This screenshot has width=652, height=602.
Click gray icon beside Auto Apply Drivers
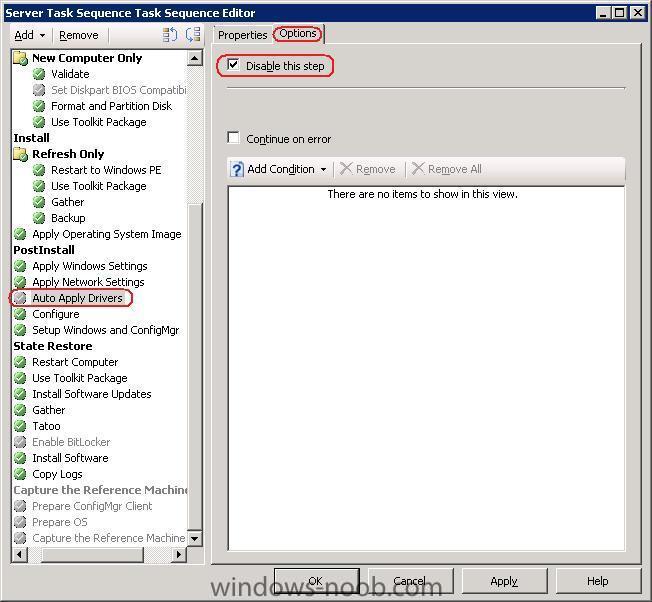pyautogui.click(x=20, y=299)
